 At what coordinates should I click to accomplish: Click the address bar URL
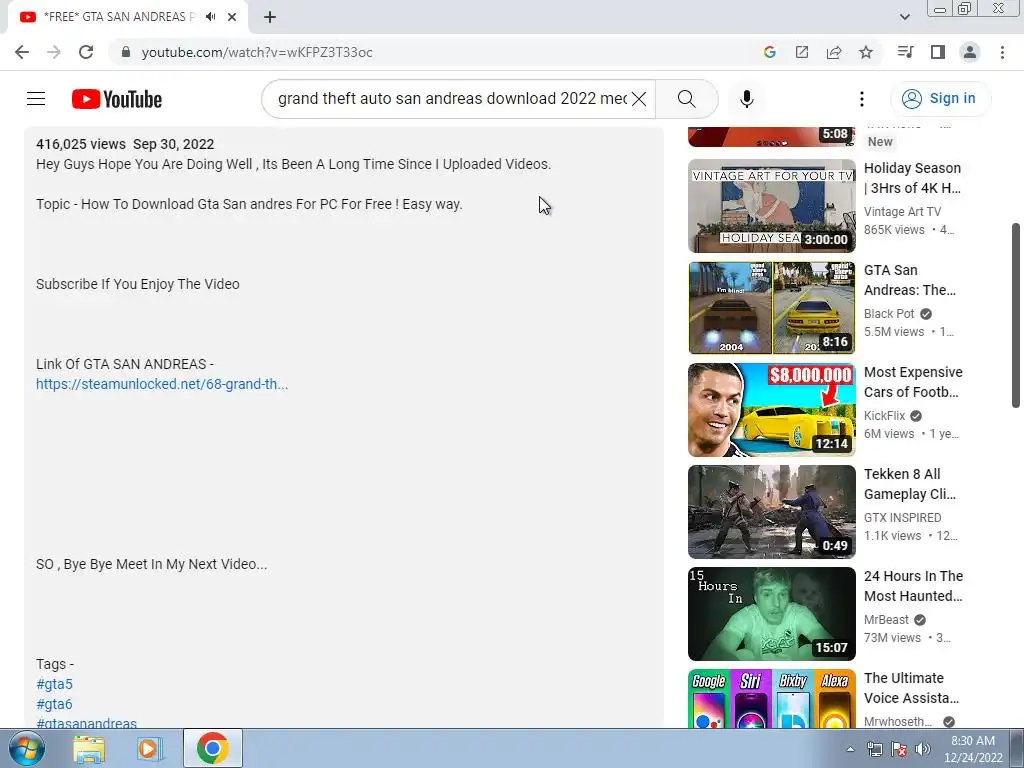(257, 52)
